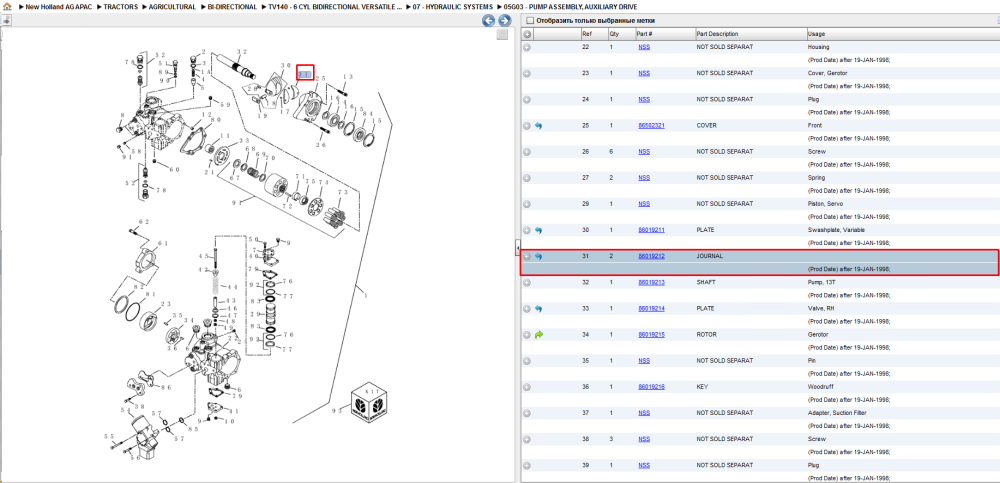This screenshot has height=483, width=1000.
Task: Click the plus icon in table header
Action: [527, 34]
